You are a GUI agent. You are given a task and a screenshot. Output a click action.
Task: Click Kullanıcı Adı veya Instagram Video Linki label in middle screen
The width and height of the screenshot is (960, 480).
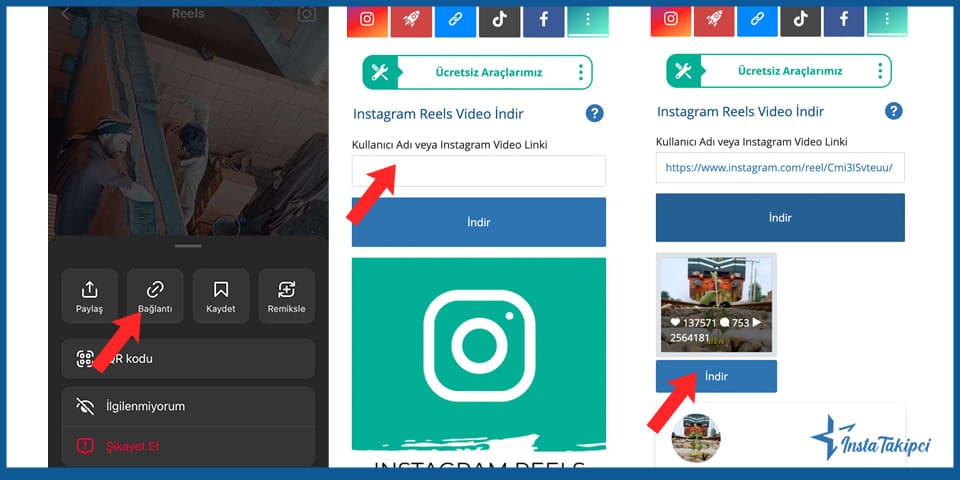click(449, 145)
